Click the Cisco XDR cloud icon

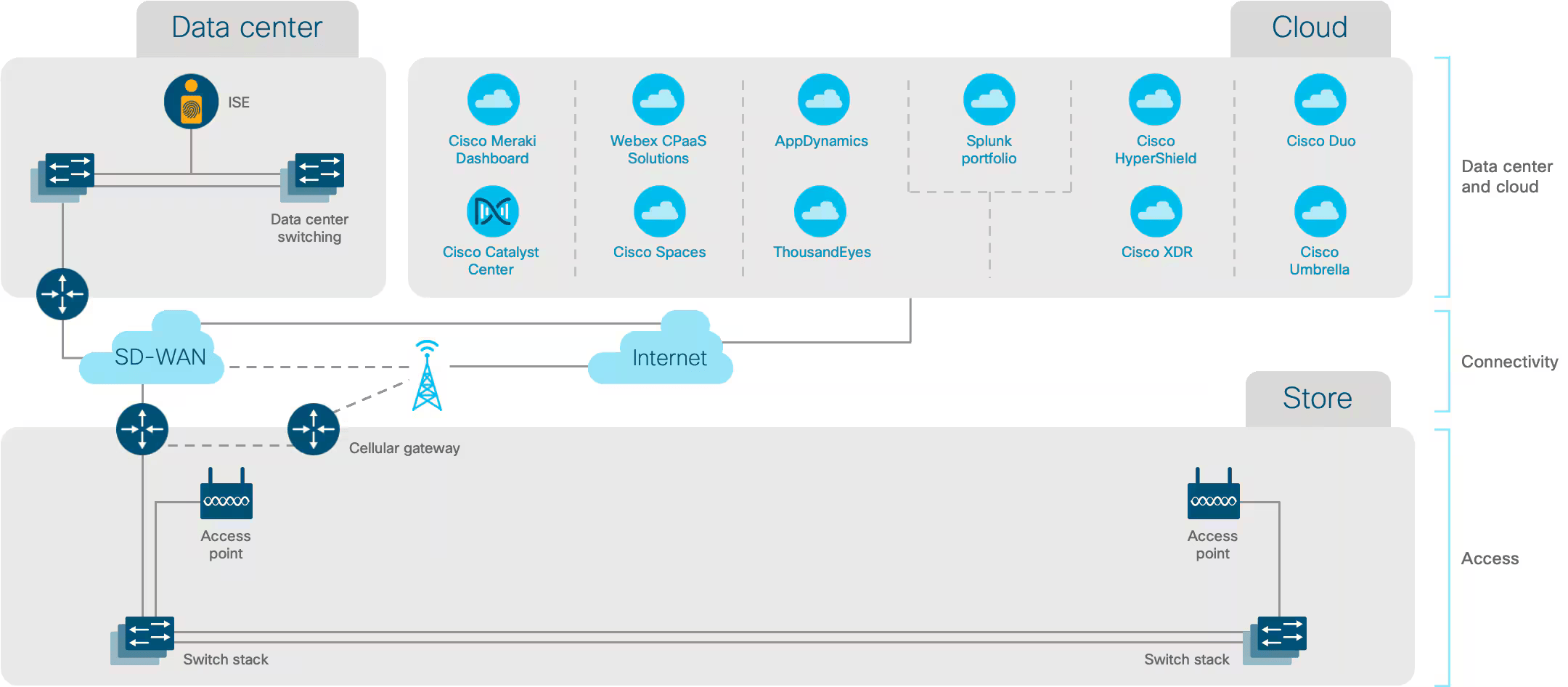tap(1156, 211)
